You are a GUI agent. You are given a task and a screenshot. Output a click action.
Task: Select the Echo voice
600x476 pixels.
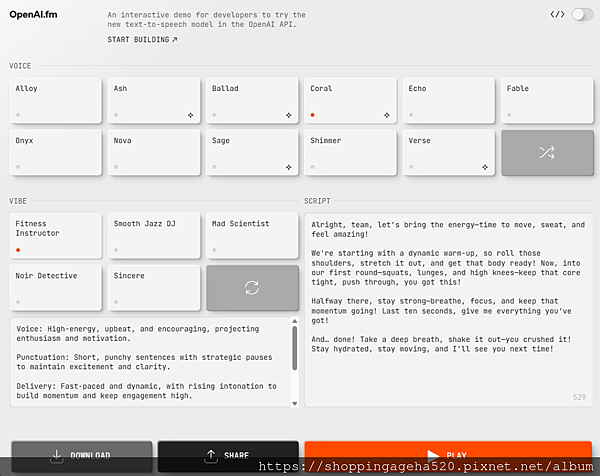click(448, 100)
